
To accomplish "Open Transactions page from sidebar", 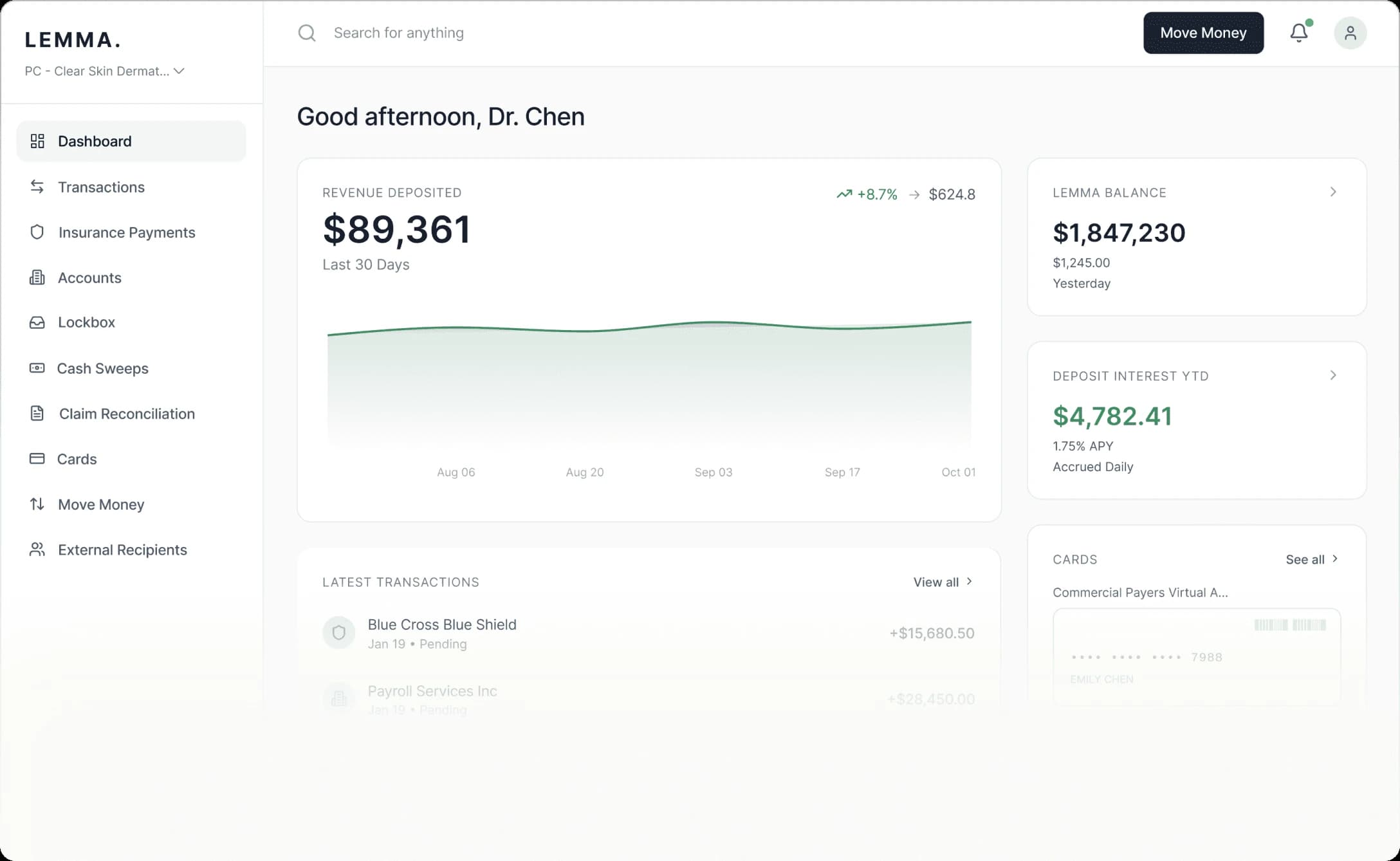I will (x=131, y=187).
